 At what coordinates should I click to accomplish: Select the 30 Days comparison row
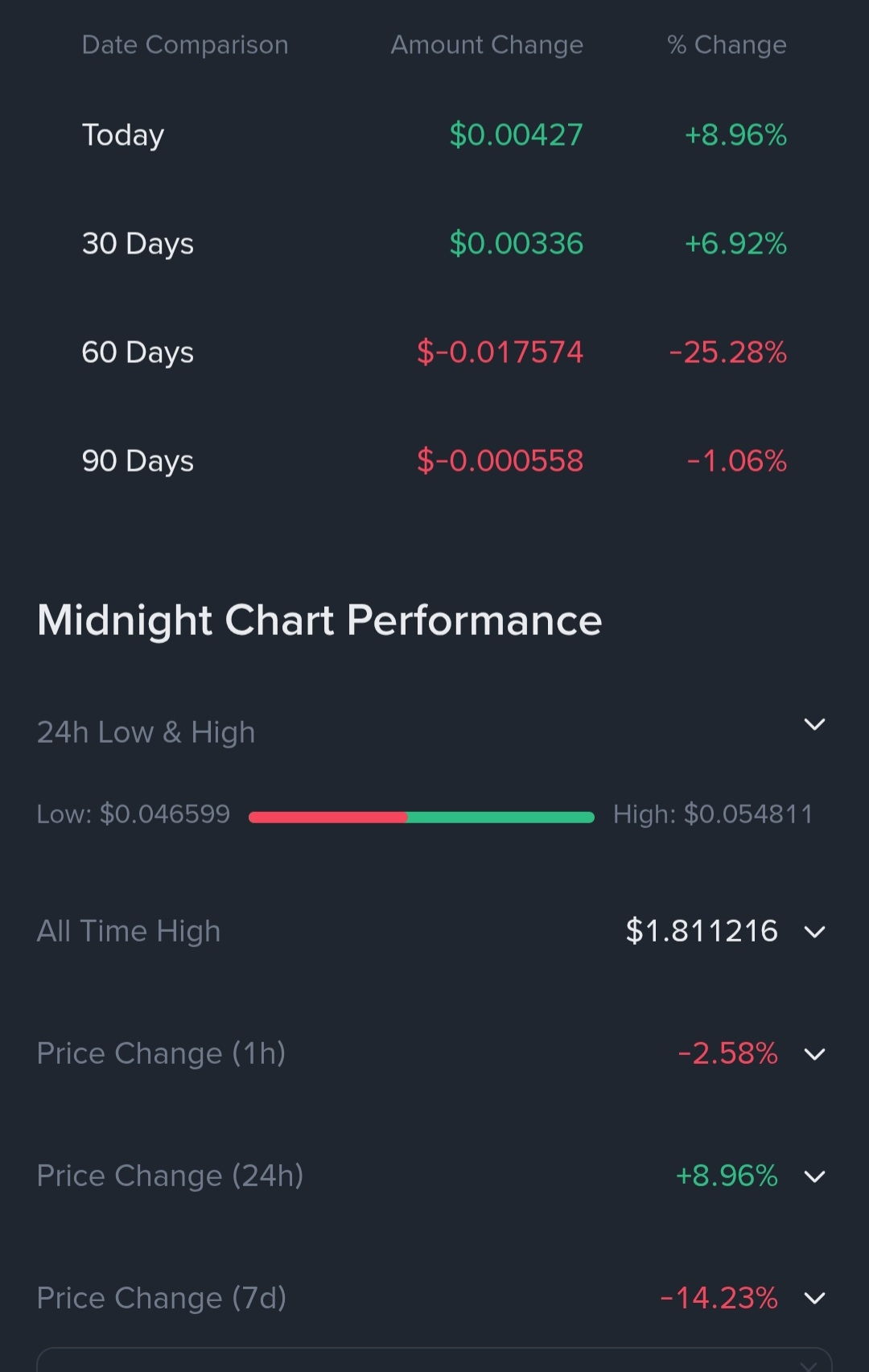coord(434,244)
